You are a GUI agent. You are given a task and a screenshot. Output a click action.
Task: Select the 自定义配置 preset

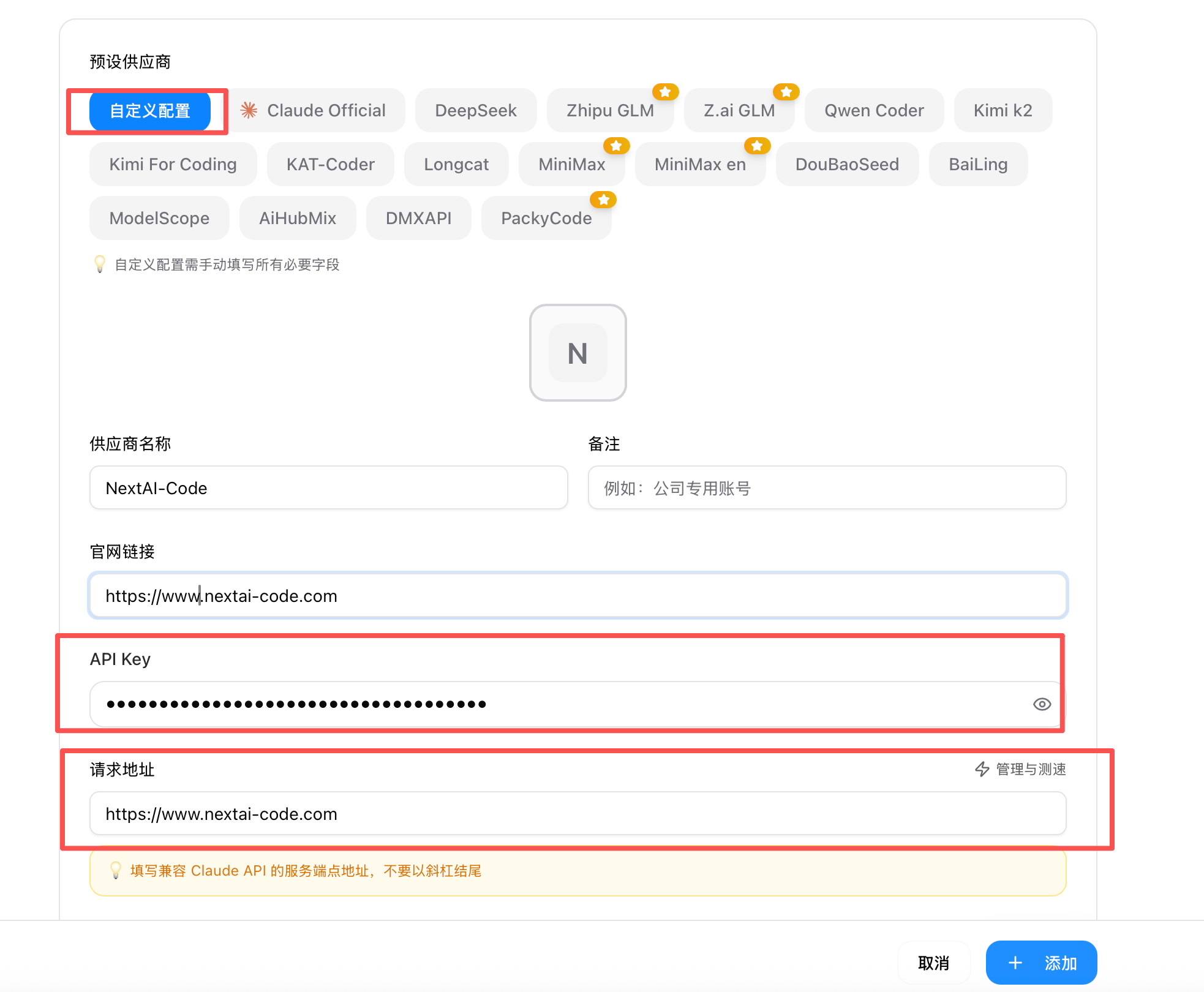(150, 111)
